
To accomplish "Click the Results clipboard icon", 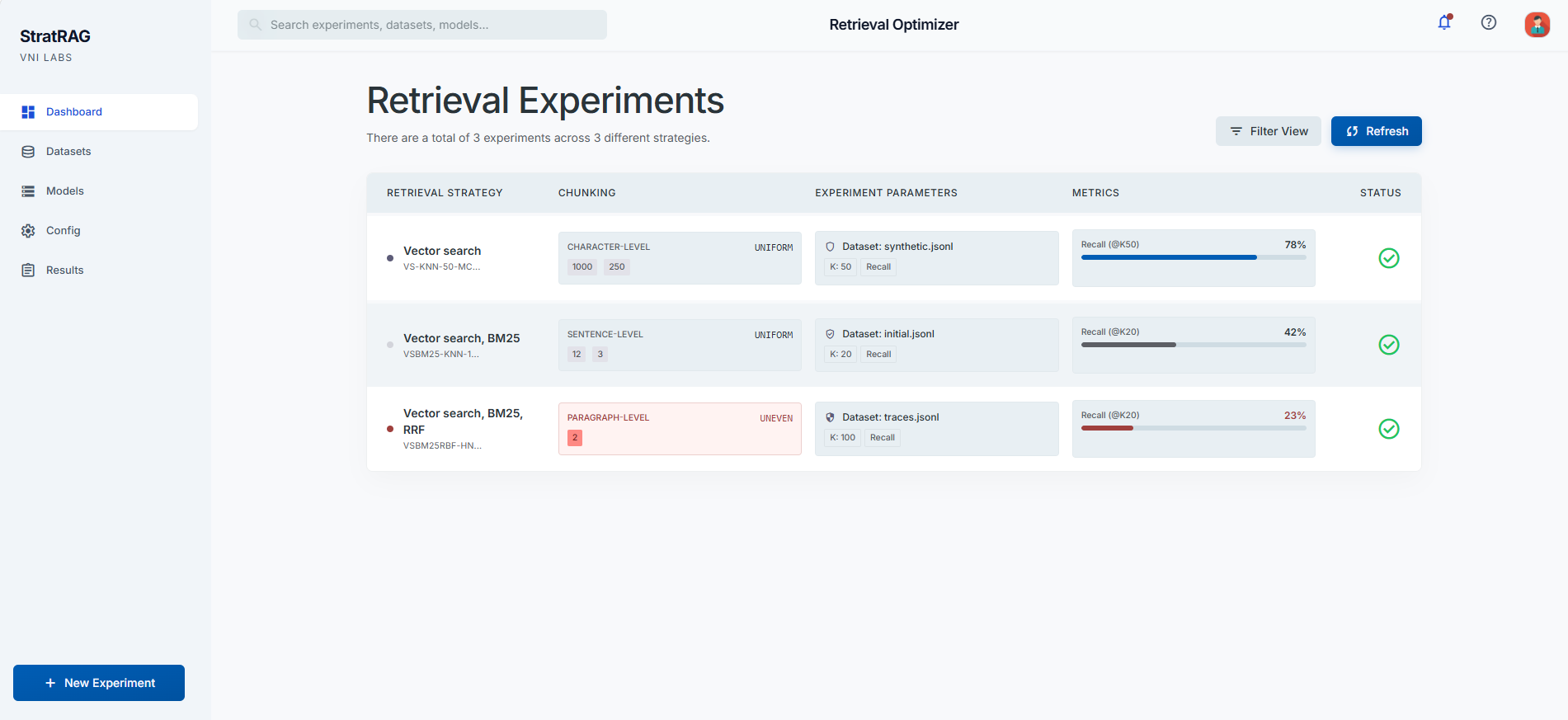I will (x=28, y=271).
